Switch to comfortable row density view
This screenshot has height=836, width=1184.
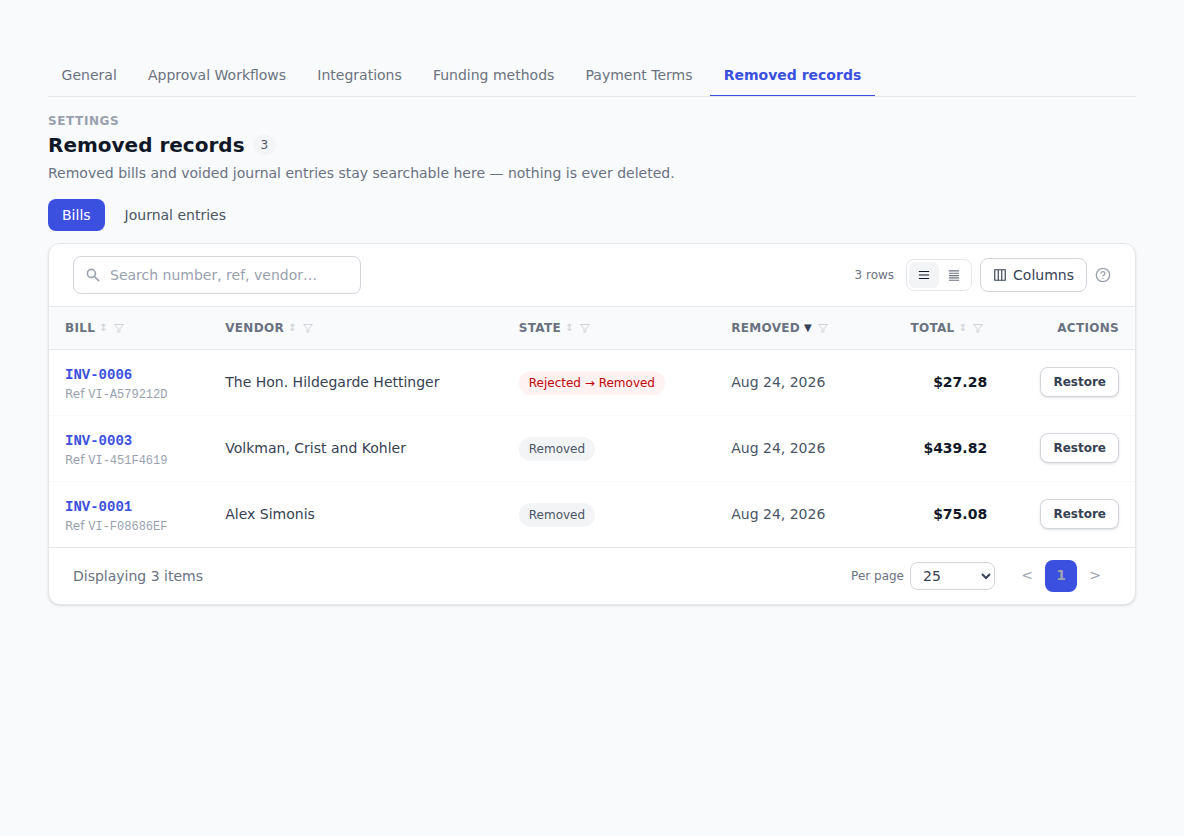click(x=923, y=275)
